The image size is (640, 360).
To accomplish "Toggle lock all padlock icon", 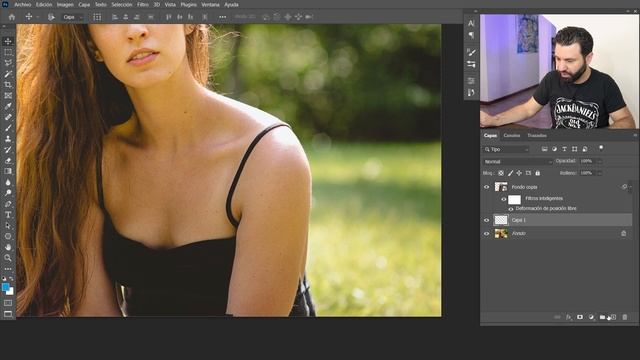I will (538, 173).
